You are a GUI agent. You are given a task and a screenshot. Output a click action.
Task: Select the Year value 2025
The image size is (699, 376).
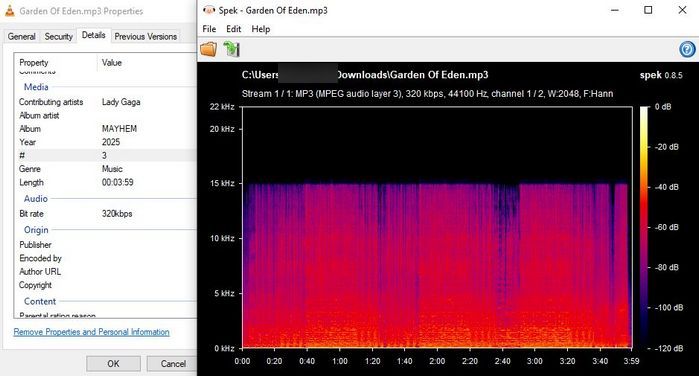pyautogui.click(x=111, y=142)
